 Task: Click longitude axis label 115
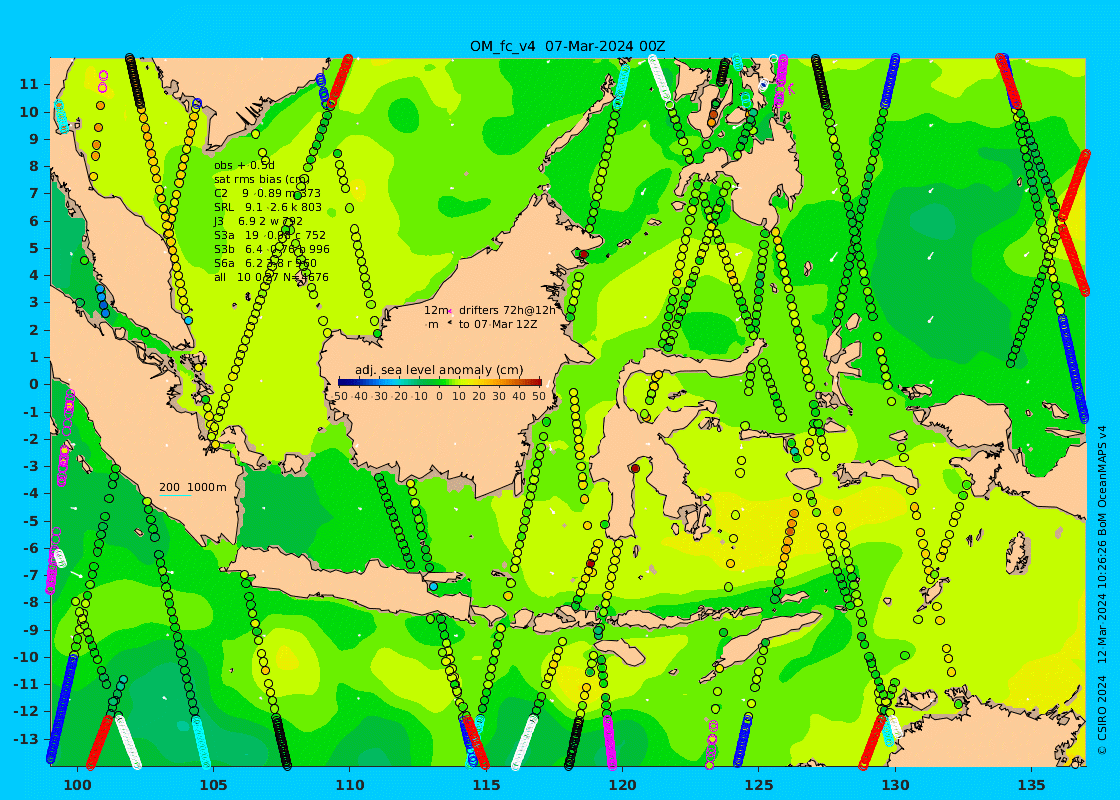point(486,786)
